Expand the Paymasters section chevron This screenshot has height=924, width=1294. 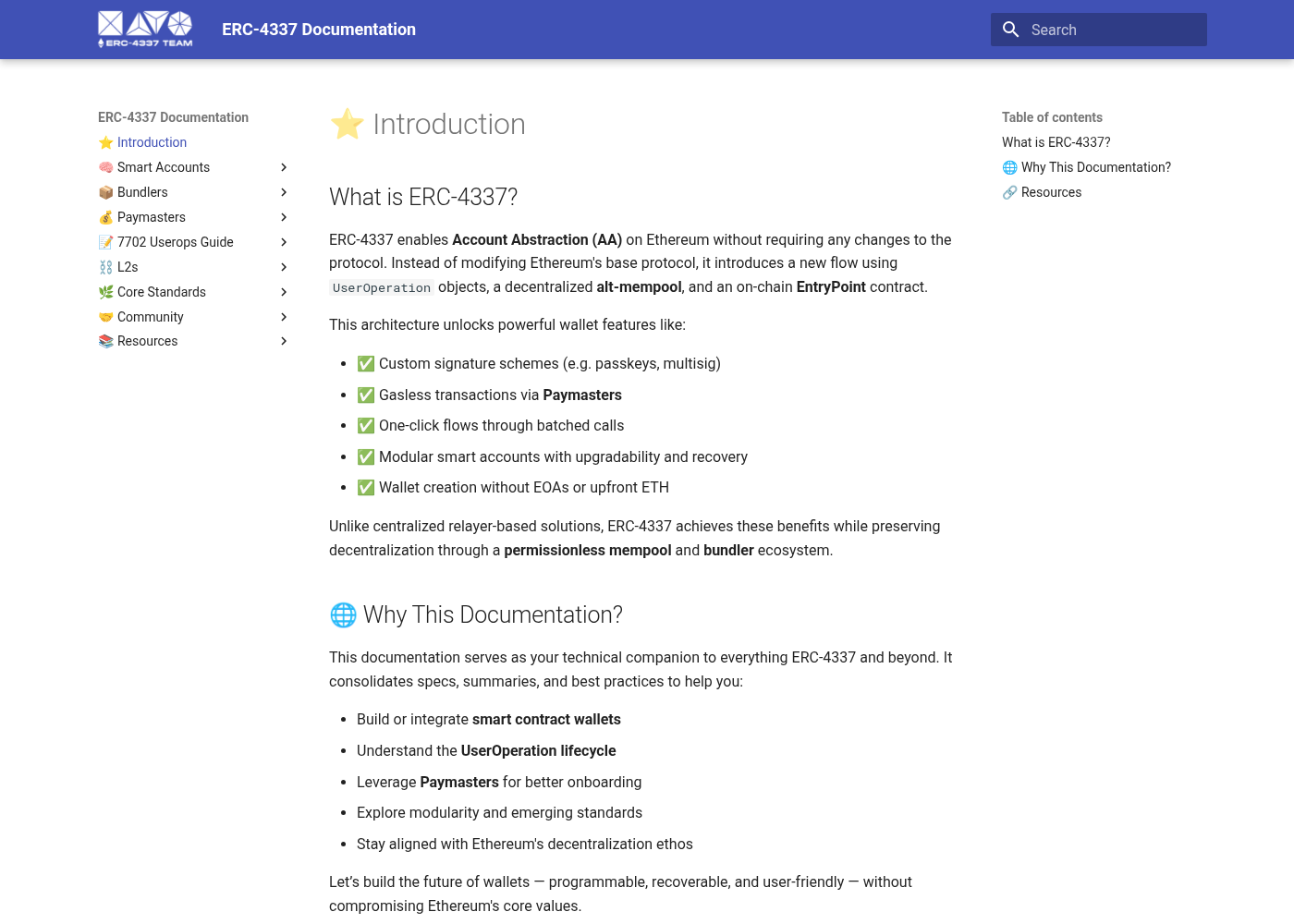pyautogui.click(x=284, y=217)
